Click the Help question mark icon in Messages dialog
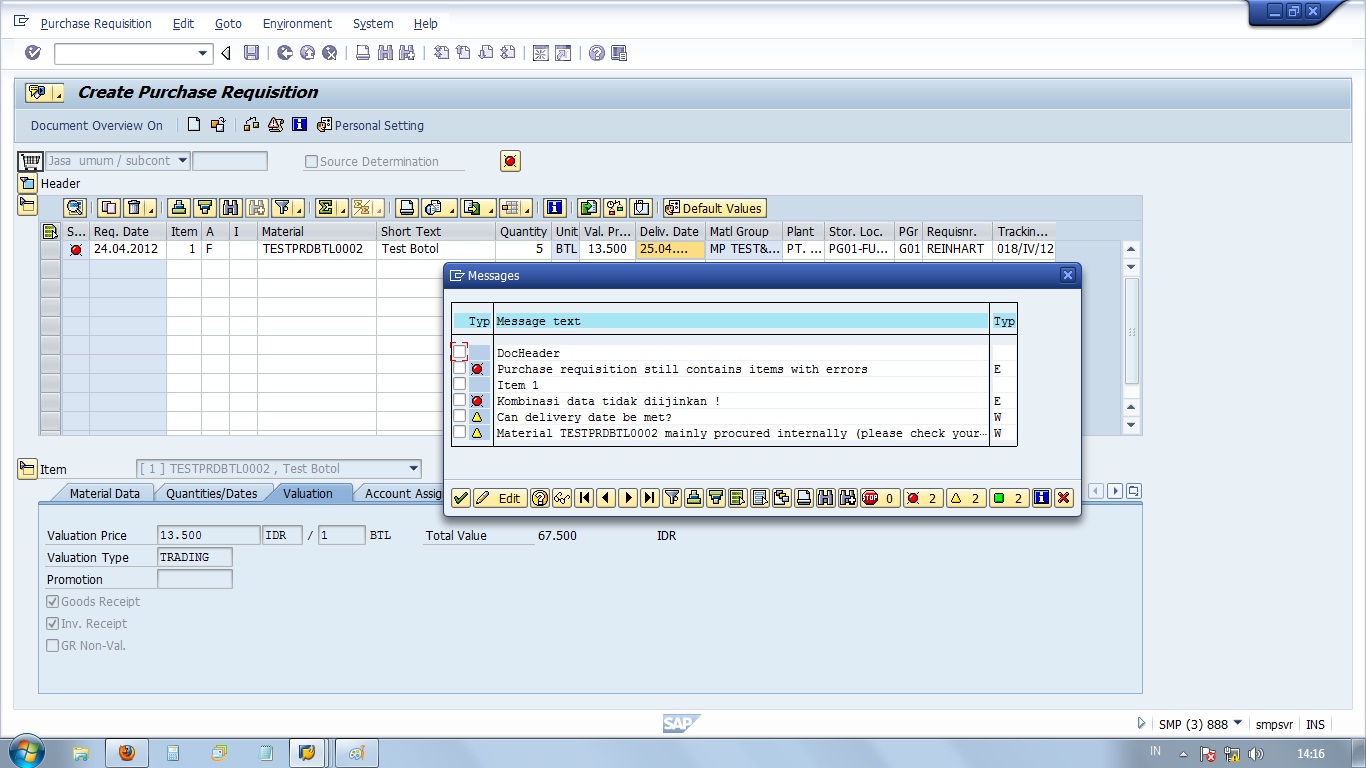Image resolution: width=1366 pixels, height=768 pixels. pyautogui.click(x=539, y=498)
